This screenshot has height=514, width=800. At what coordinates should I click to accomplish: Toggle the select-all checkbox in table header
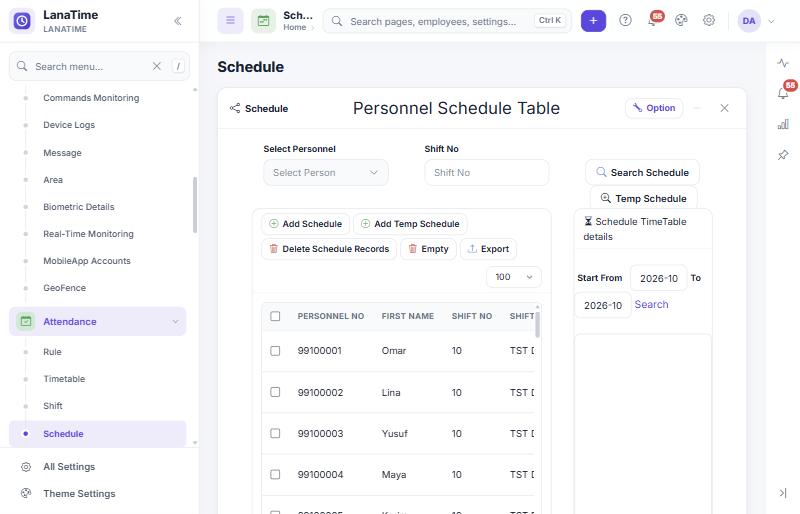click(275, 316)
